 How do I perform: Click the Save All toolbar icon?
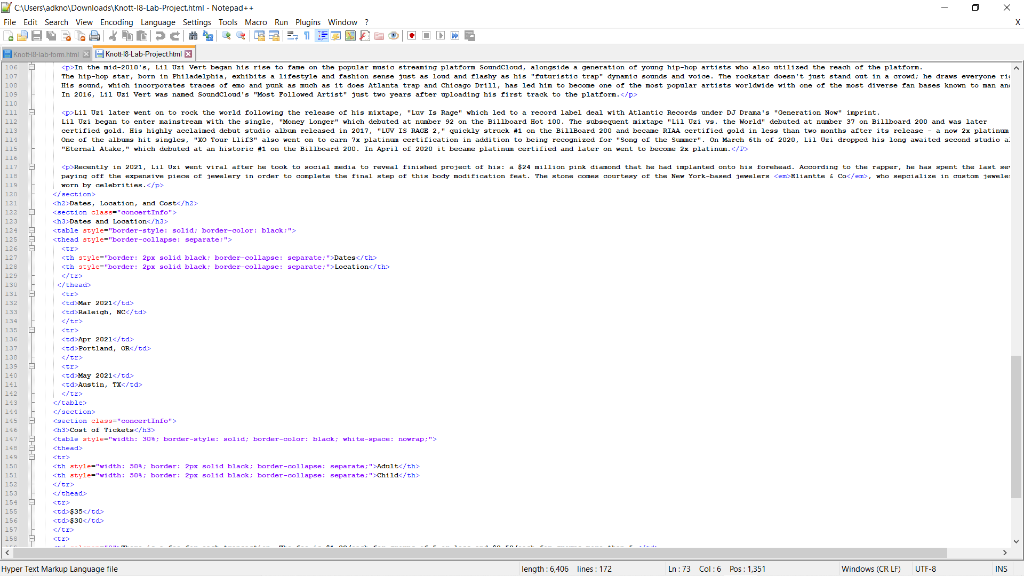pos(51,36)
